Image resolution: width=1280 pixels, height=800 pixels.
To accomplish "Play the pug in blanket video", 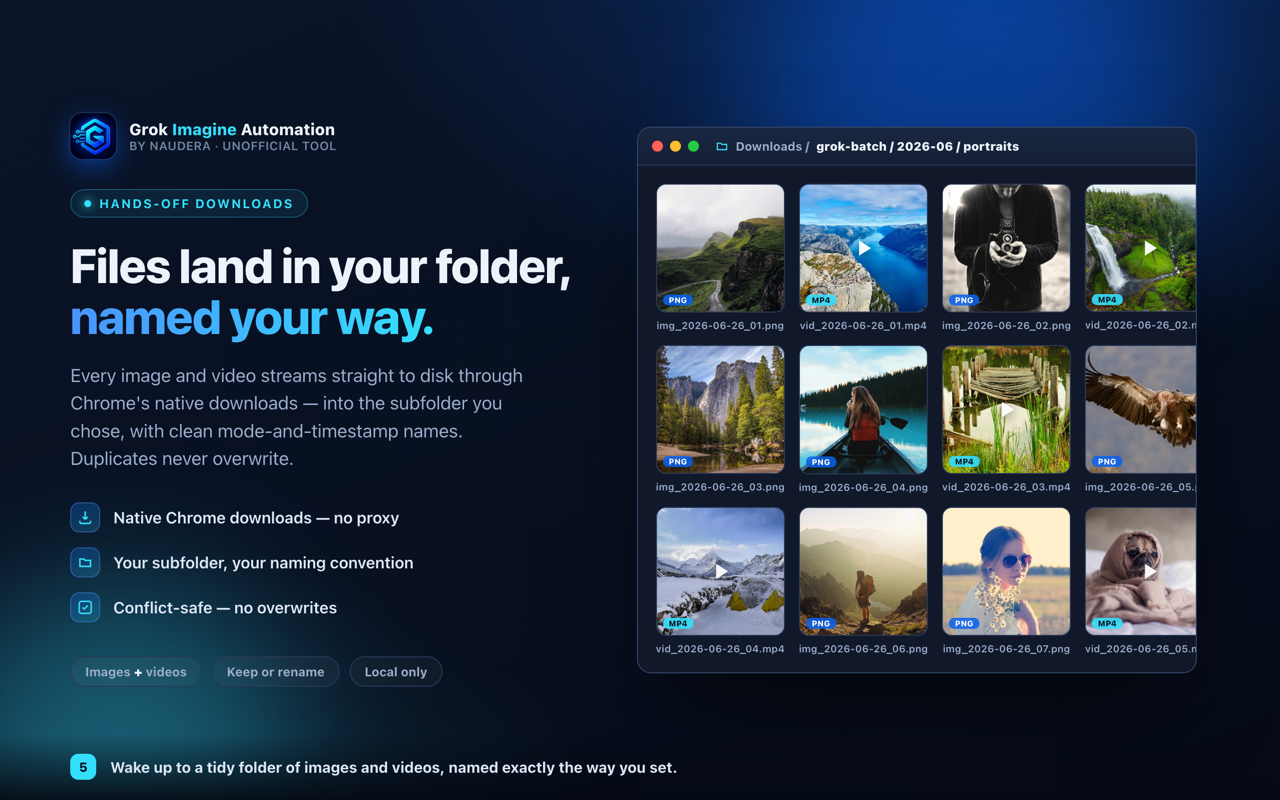I will click(x=1150, y=571).
